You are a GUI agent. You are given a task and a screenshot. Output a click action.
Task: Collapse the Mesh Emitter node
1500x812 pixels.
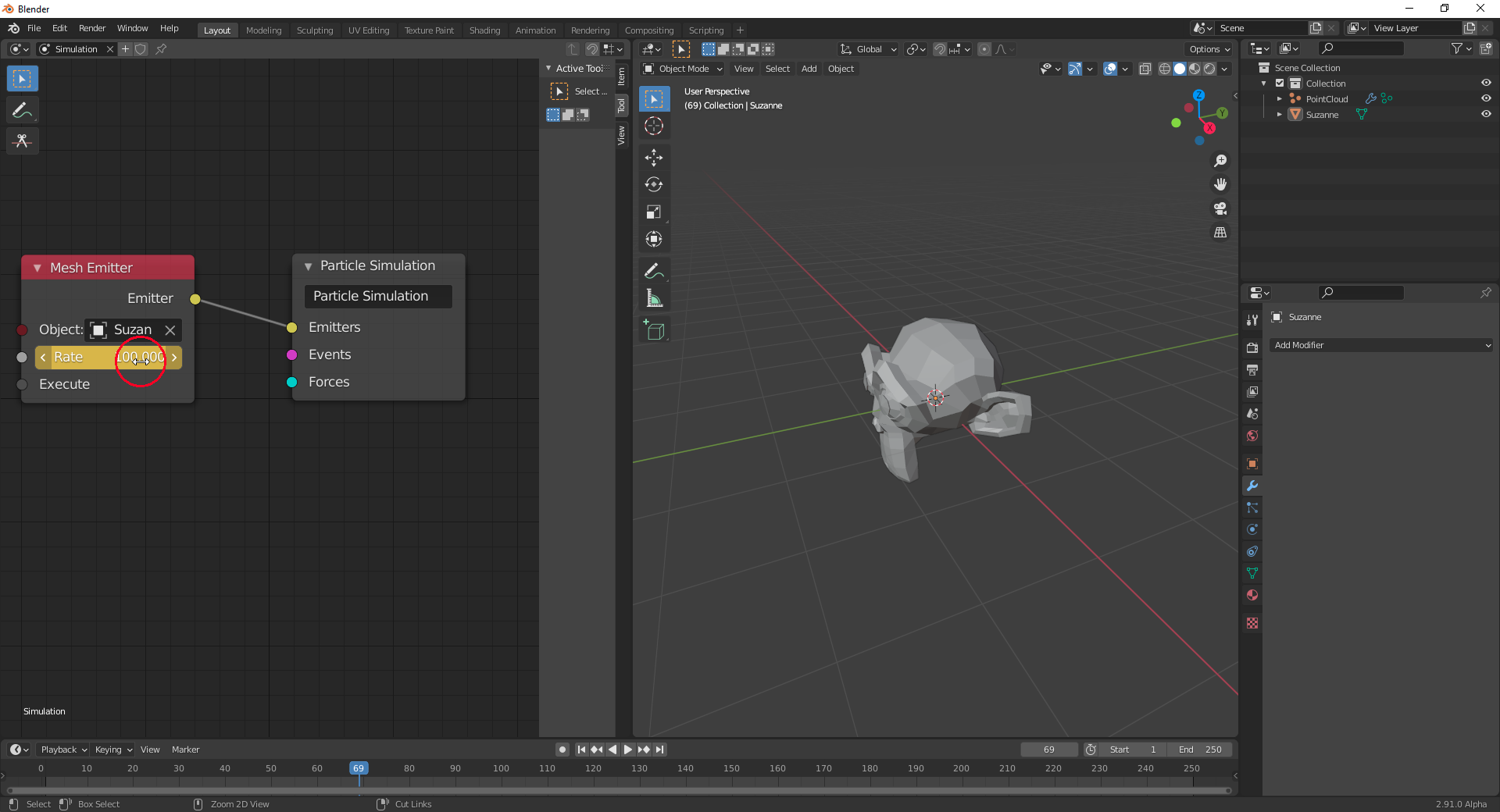(x=37, y=268)
